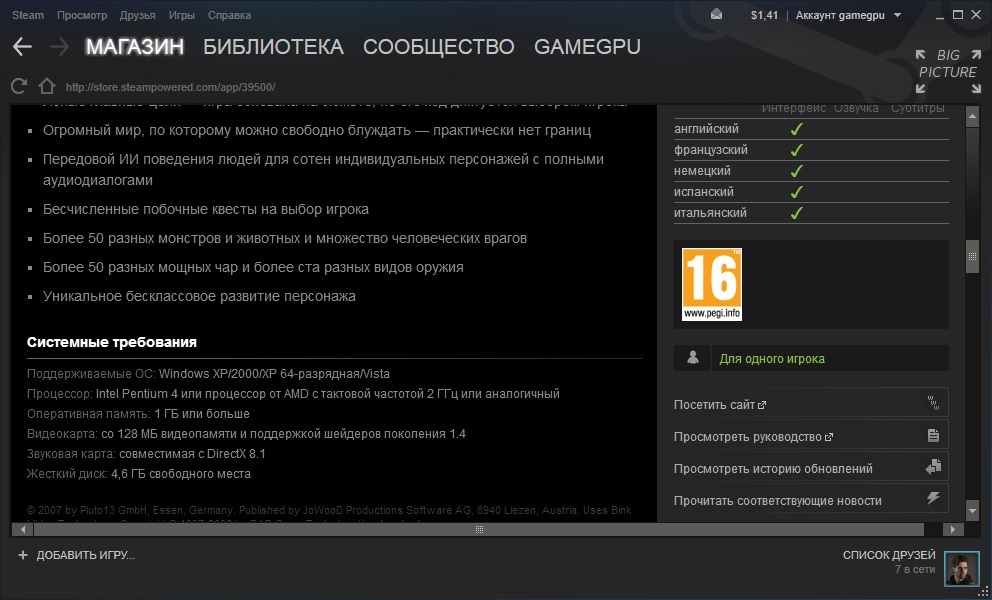Click the немецкий language row
992x600 pixels.
pyautogui.click(x=811, y=171)
